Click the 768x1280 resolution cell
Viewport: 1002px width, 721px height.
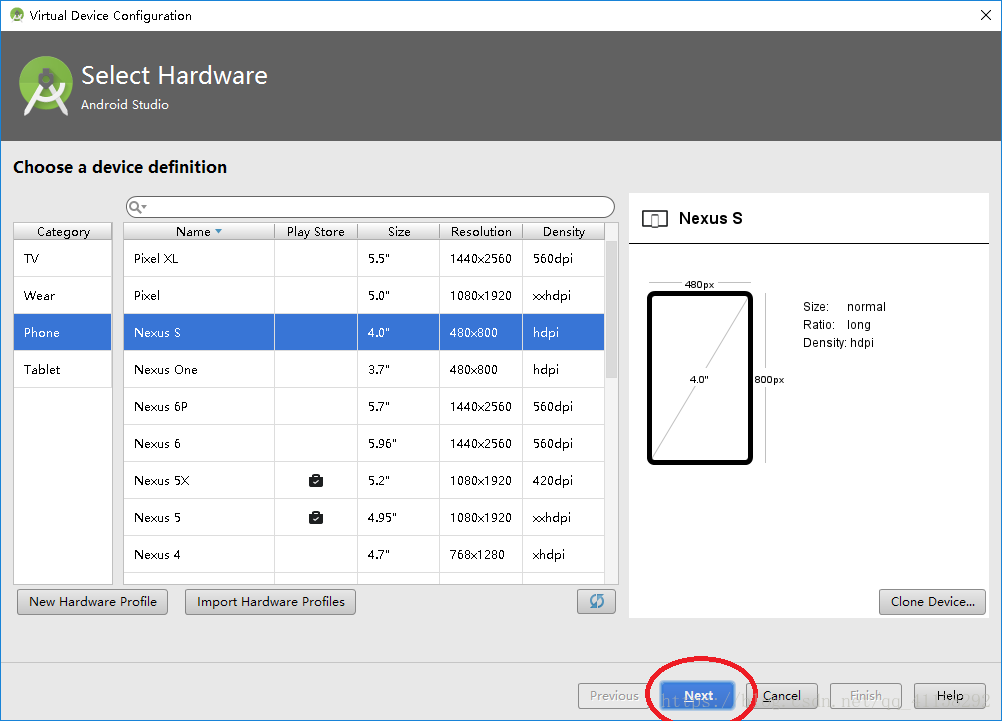click(x=481, y=555)
